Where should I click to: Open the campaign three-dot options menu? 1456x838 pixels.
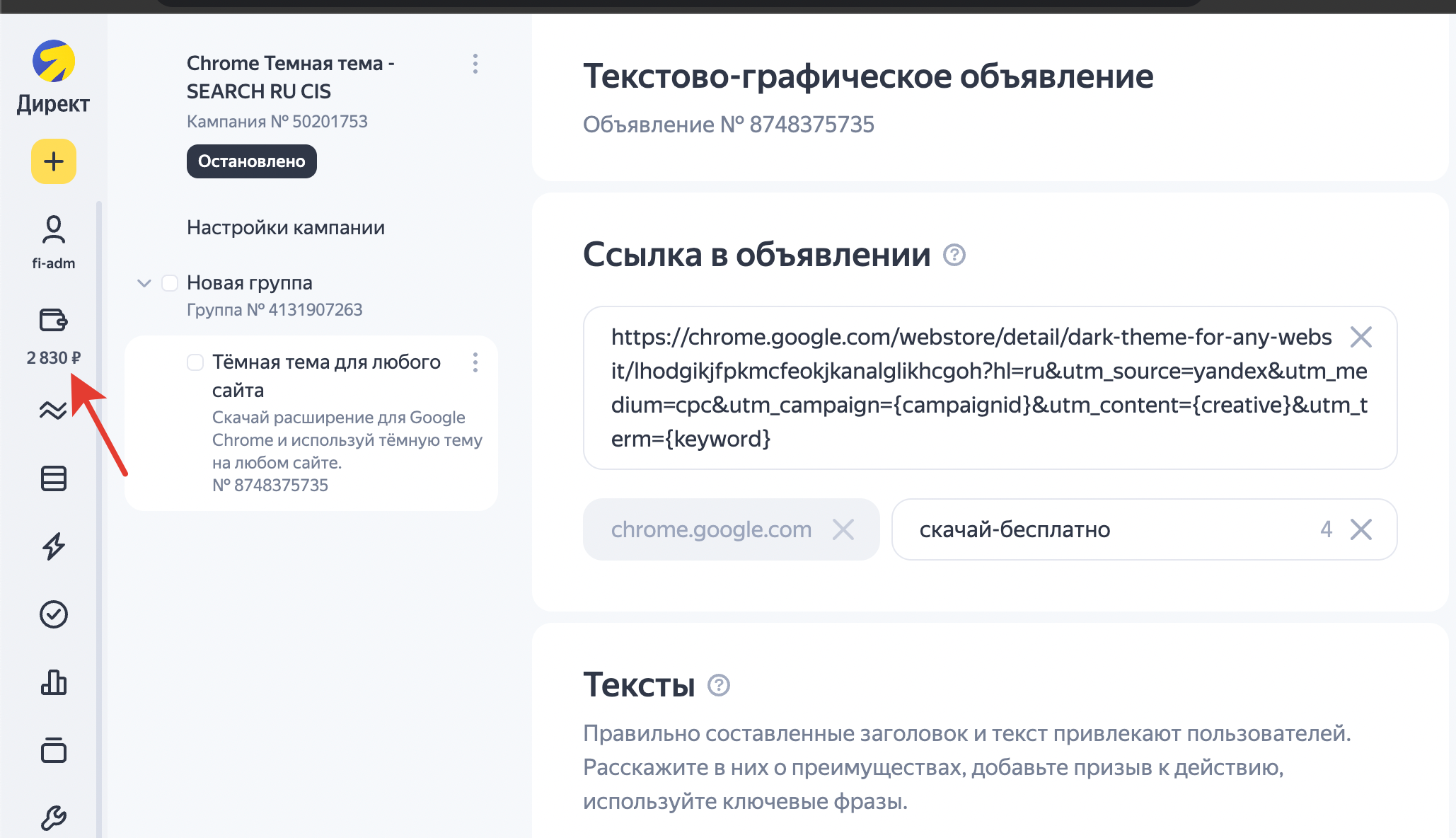pyautogui.click(x=475, y=64)
